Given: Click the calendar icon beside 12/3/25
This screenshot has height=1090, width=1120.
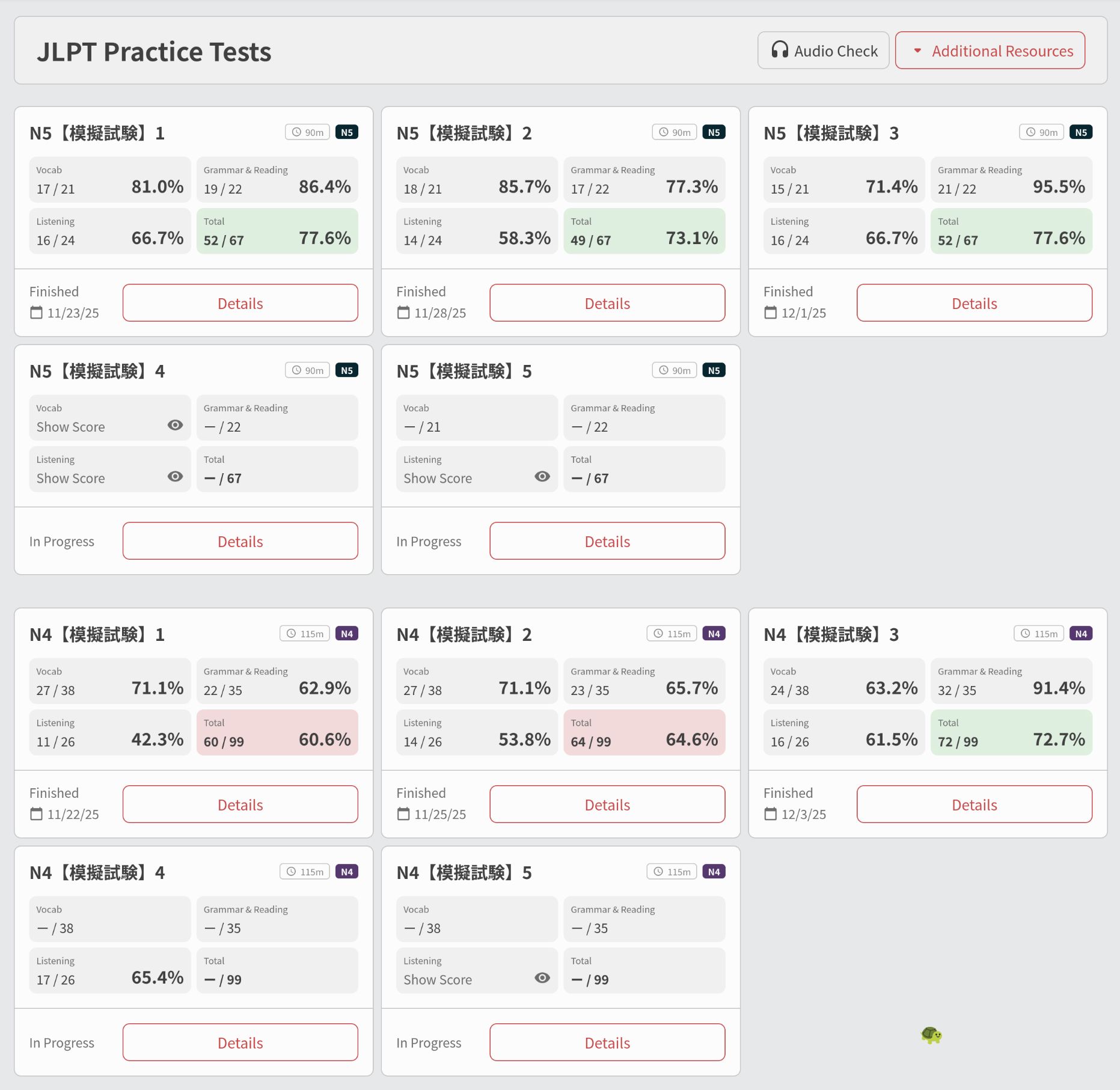Looking at the screenshot, I should (x=770, y=814).
